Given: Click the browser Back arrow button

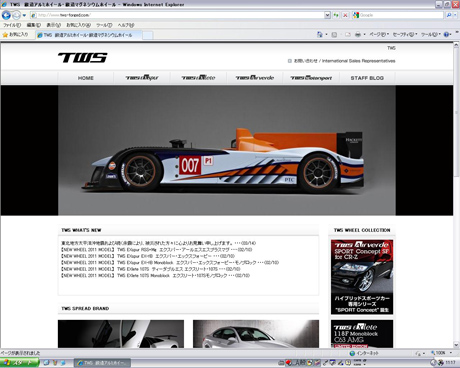Looking at the screenshot, I should click(6, 15).
